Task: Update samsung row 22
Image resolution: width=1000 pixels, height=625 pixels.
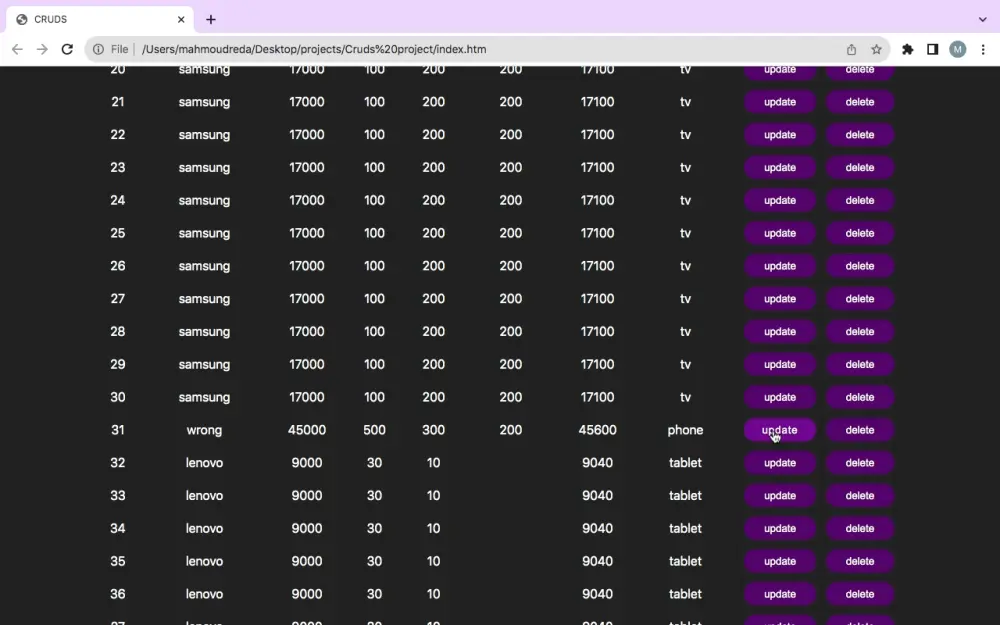Action: (x=779, y=135)
